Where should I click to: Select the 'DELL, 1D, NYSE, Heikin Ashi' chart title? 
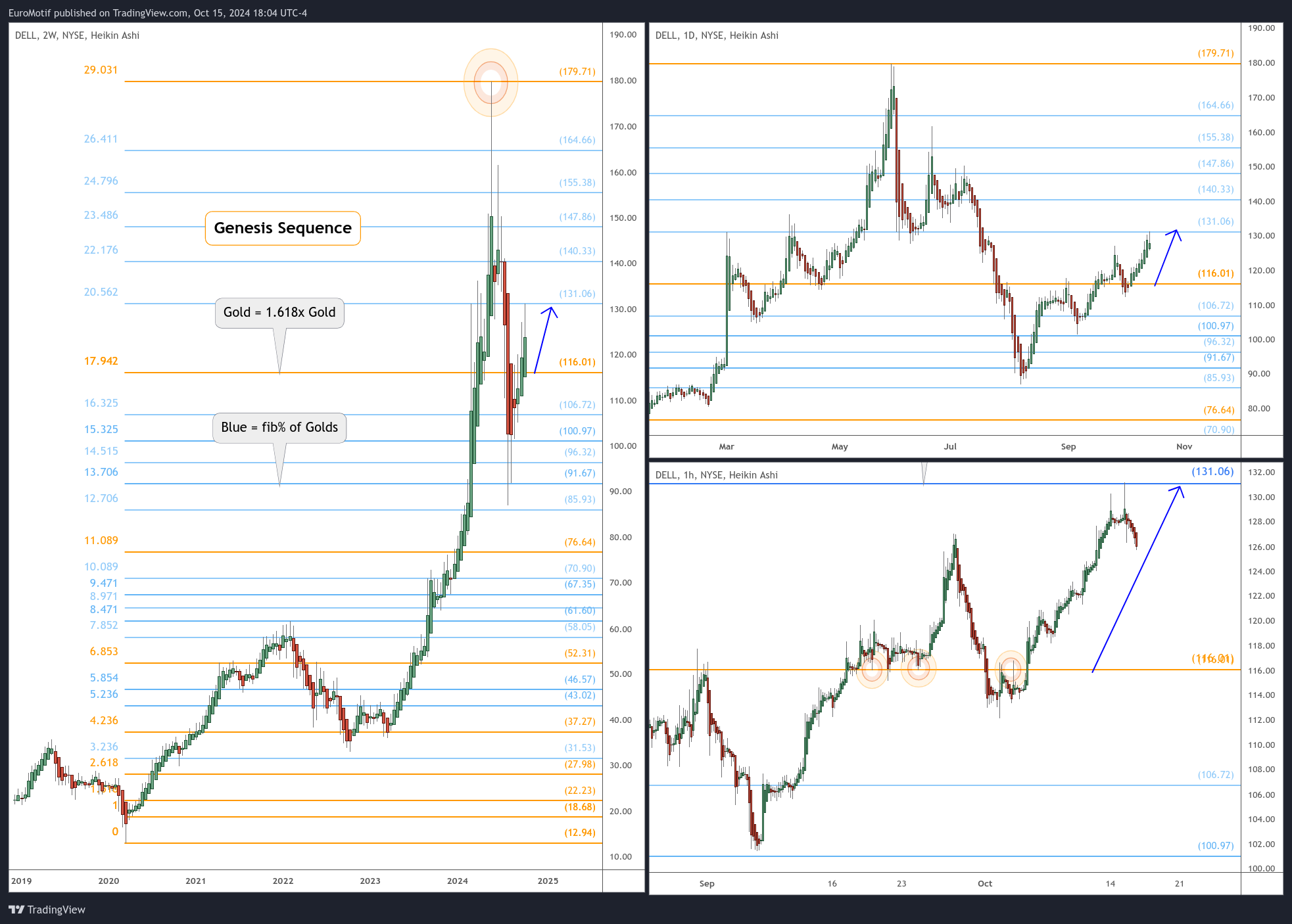click(717, 35)
